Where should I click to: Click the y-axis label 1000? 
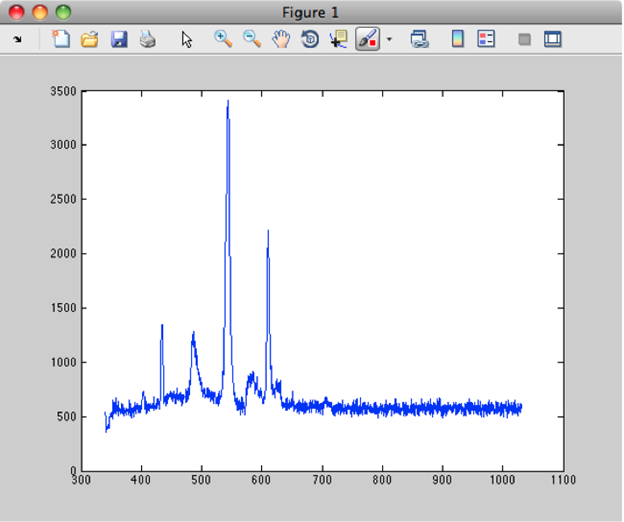(63, 362)
